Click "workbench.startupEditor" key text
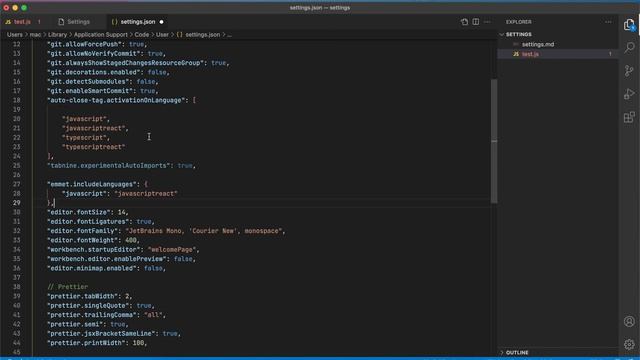 (94, 249)
